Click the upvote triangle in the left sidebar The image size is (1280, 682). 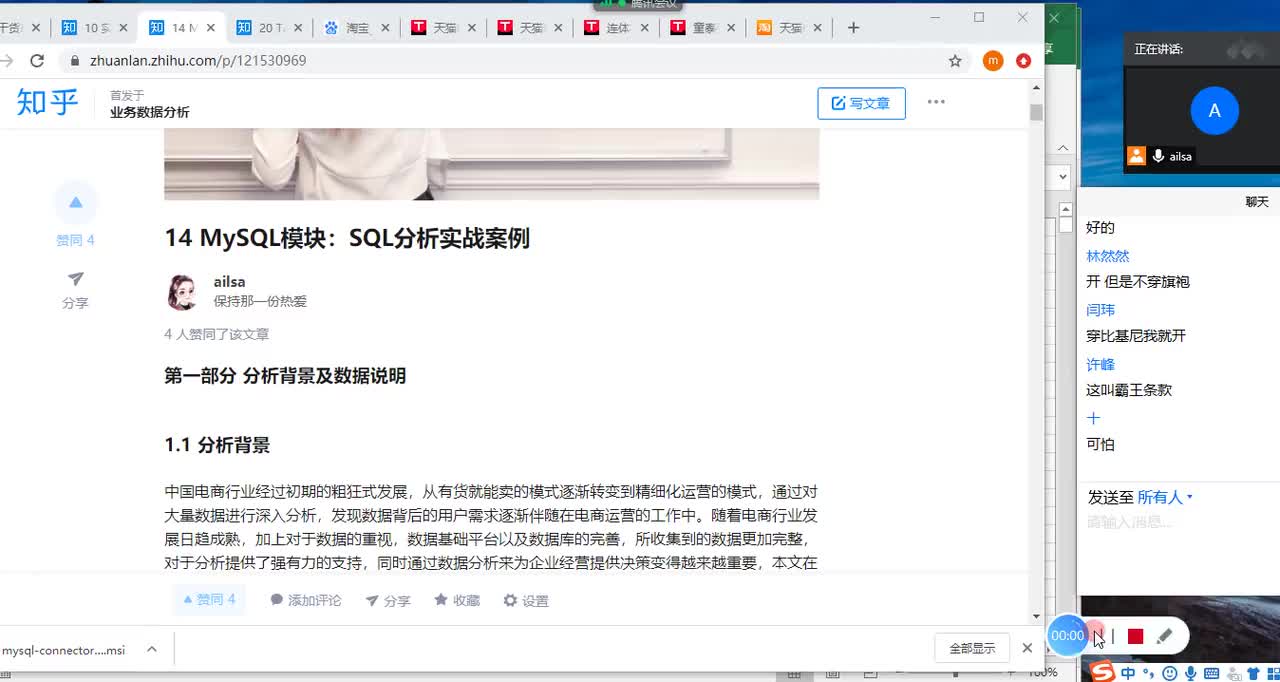[x=76, y=203]
